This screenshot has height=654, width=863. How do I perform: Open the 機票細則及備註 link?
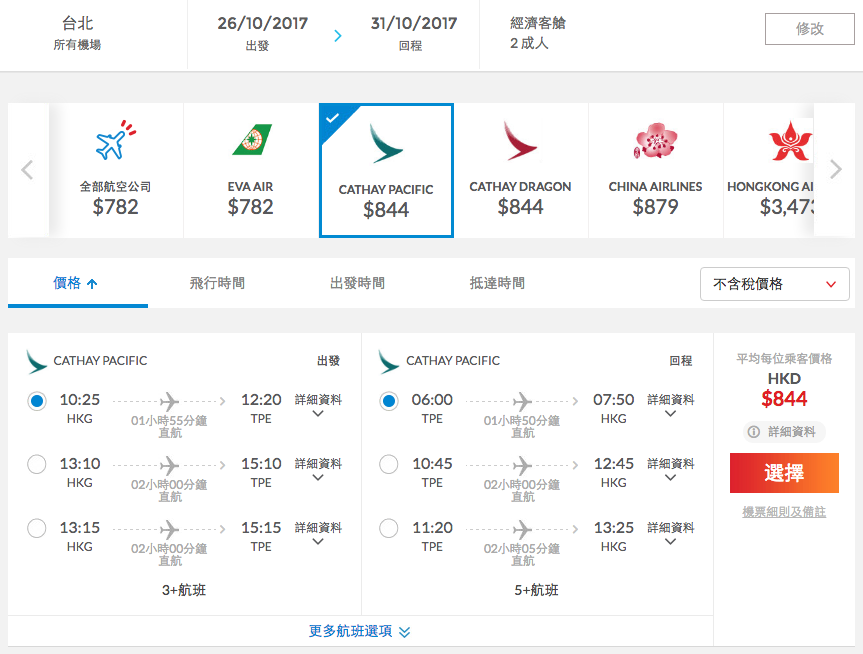pyautogui.click(x=784, y=512)
